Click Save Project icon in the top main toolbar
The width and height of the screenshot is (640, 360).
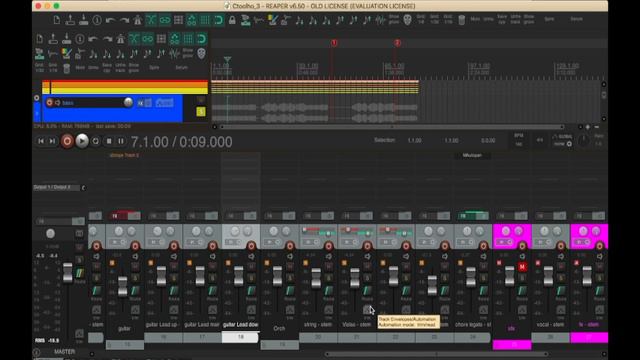pos(84,20)
